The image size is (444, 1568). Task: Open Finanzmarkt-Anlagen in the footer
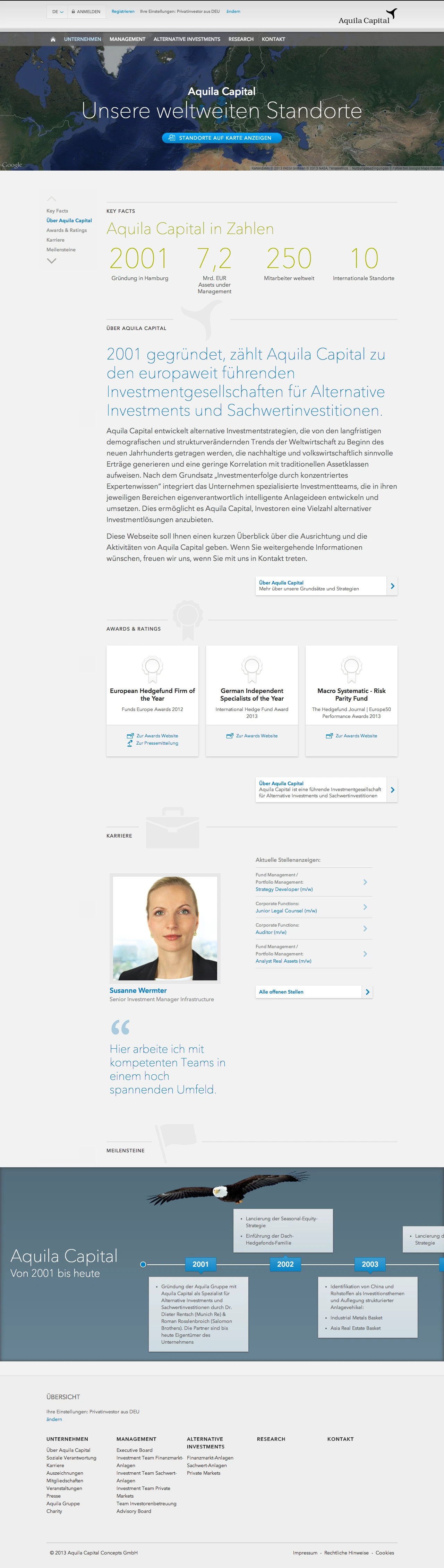click(210, 1457)
